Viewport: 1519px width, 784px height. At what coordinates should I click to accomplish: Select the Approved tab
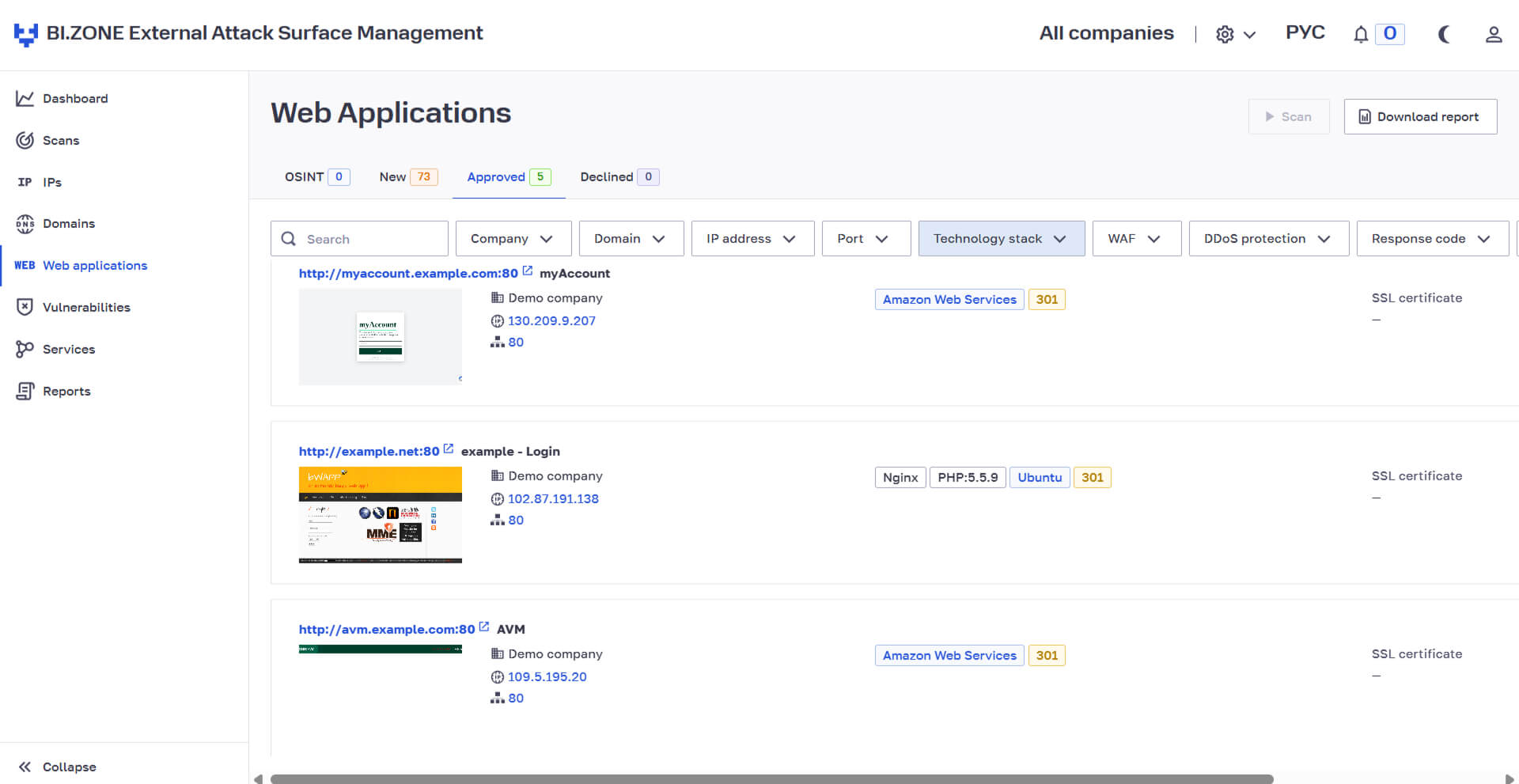[509, 177]
